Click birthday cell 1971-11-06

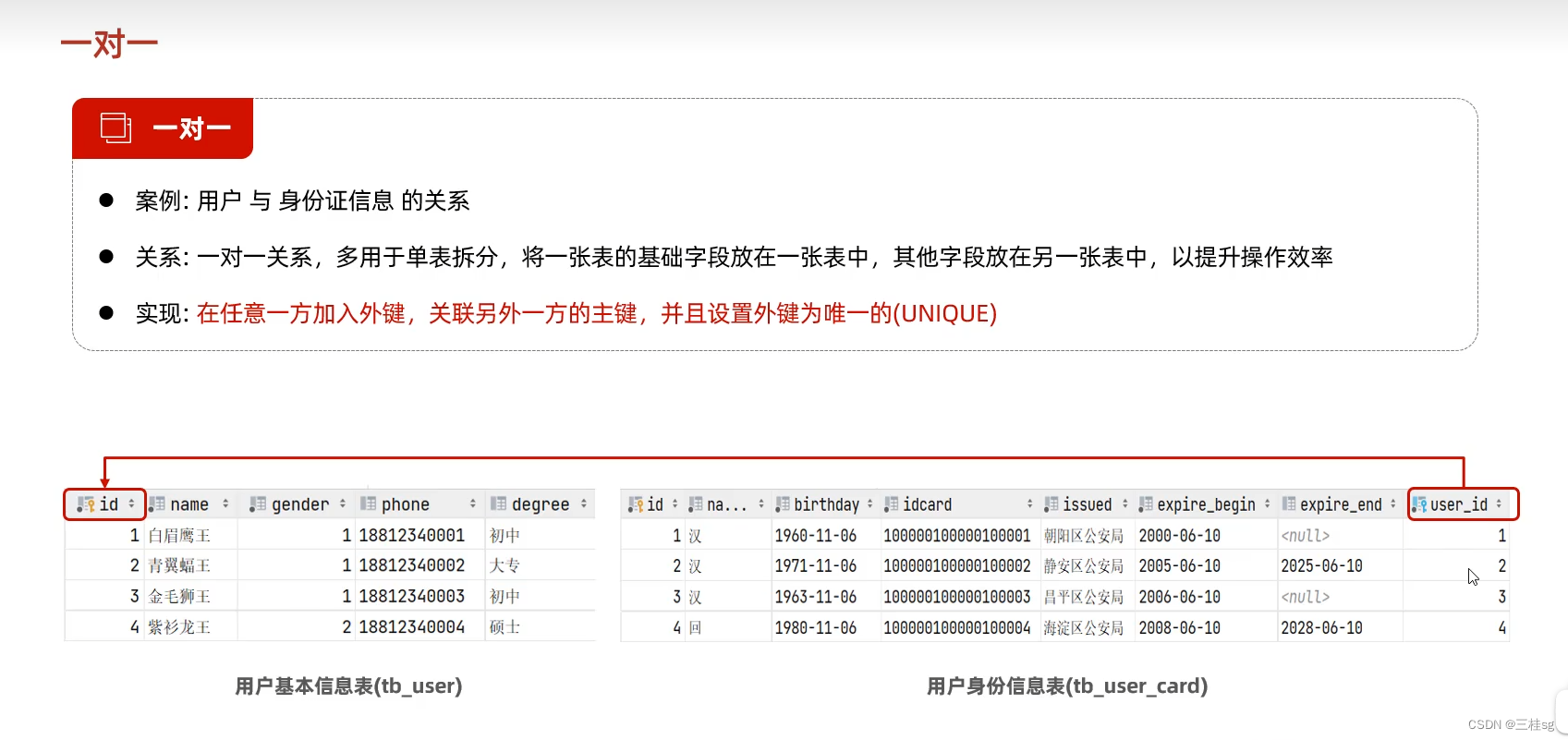click(x=816, y=565)
